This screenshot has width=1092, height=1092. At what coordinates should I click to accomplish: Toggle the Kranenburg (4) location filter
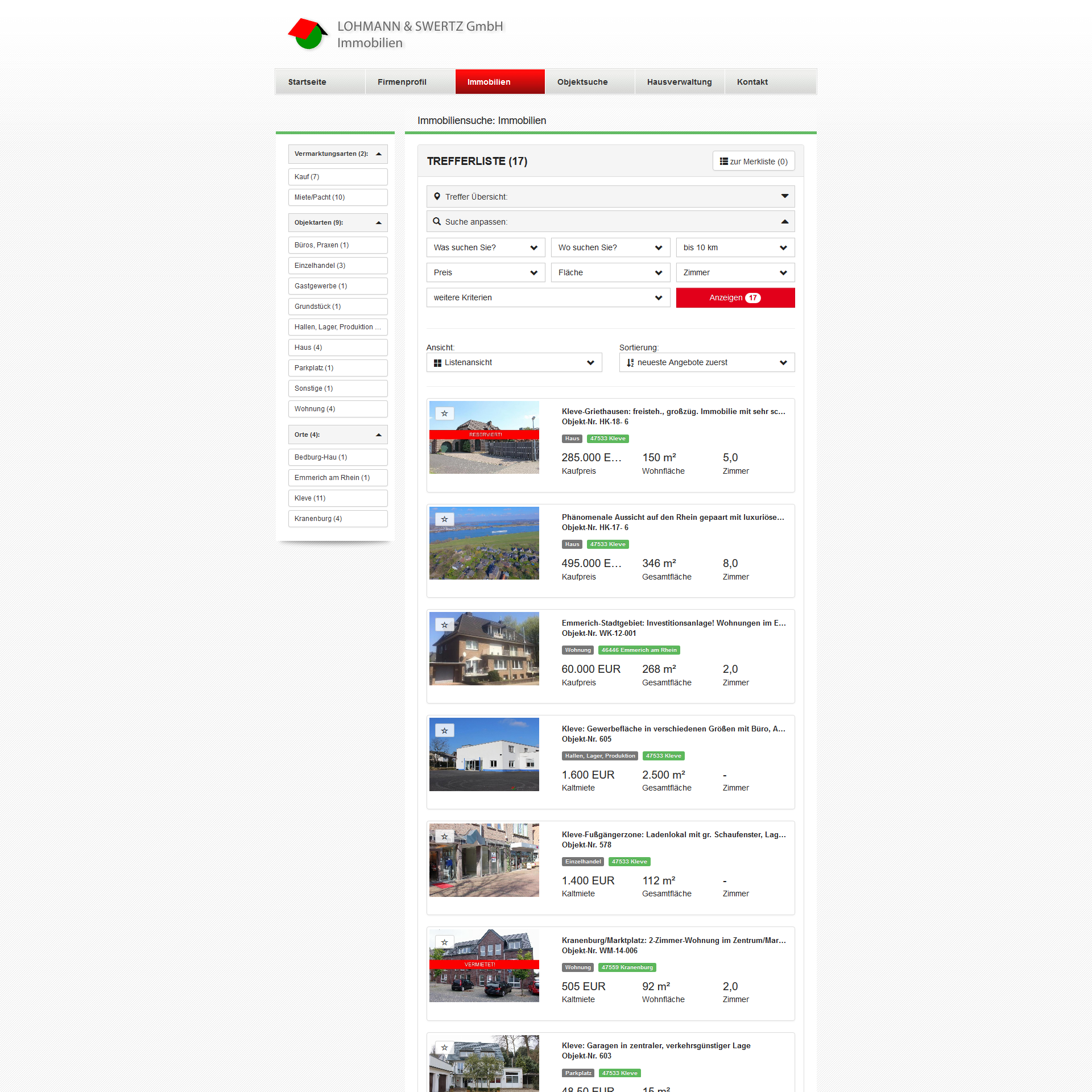[338, 519]
